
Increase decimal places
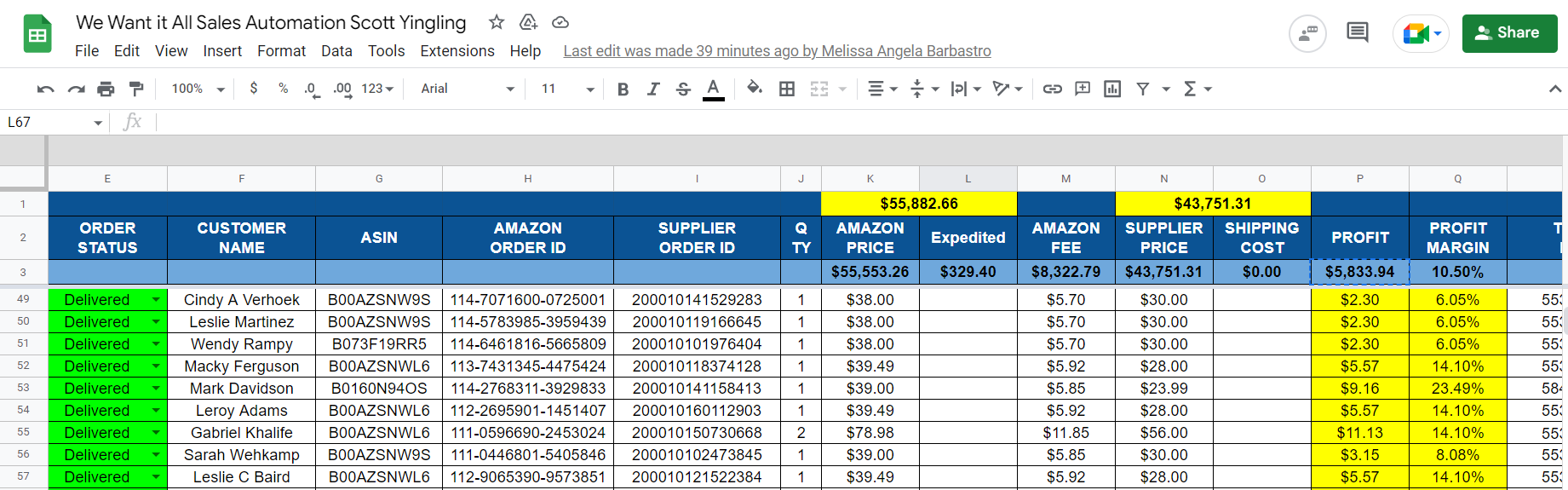click(342, 89)
